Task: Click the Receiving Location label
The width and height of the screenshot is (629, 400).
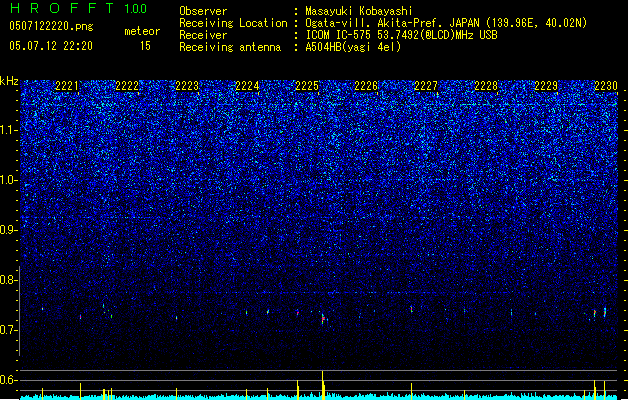Action: [x=233, y=23]
